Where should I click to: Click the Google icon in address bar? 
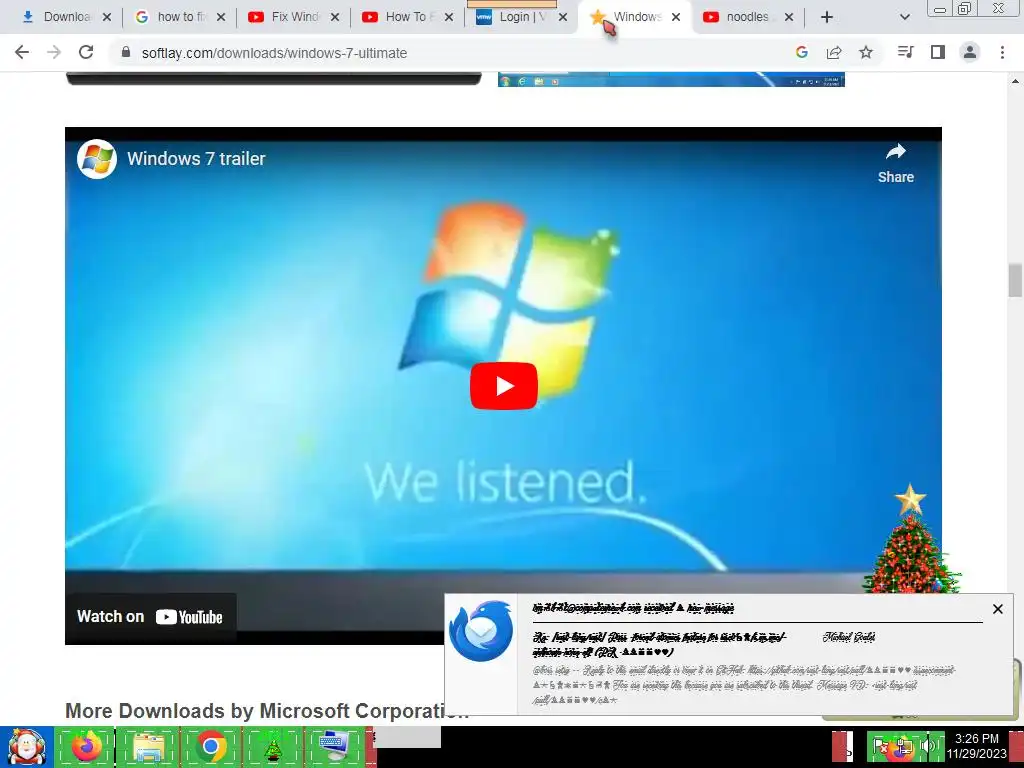802,52
